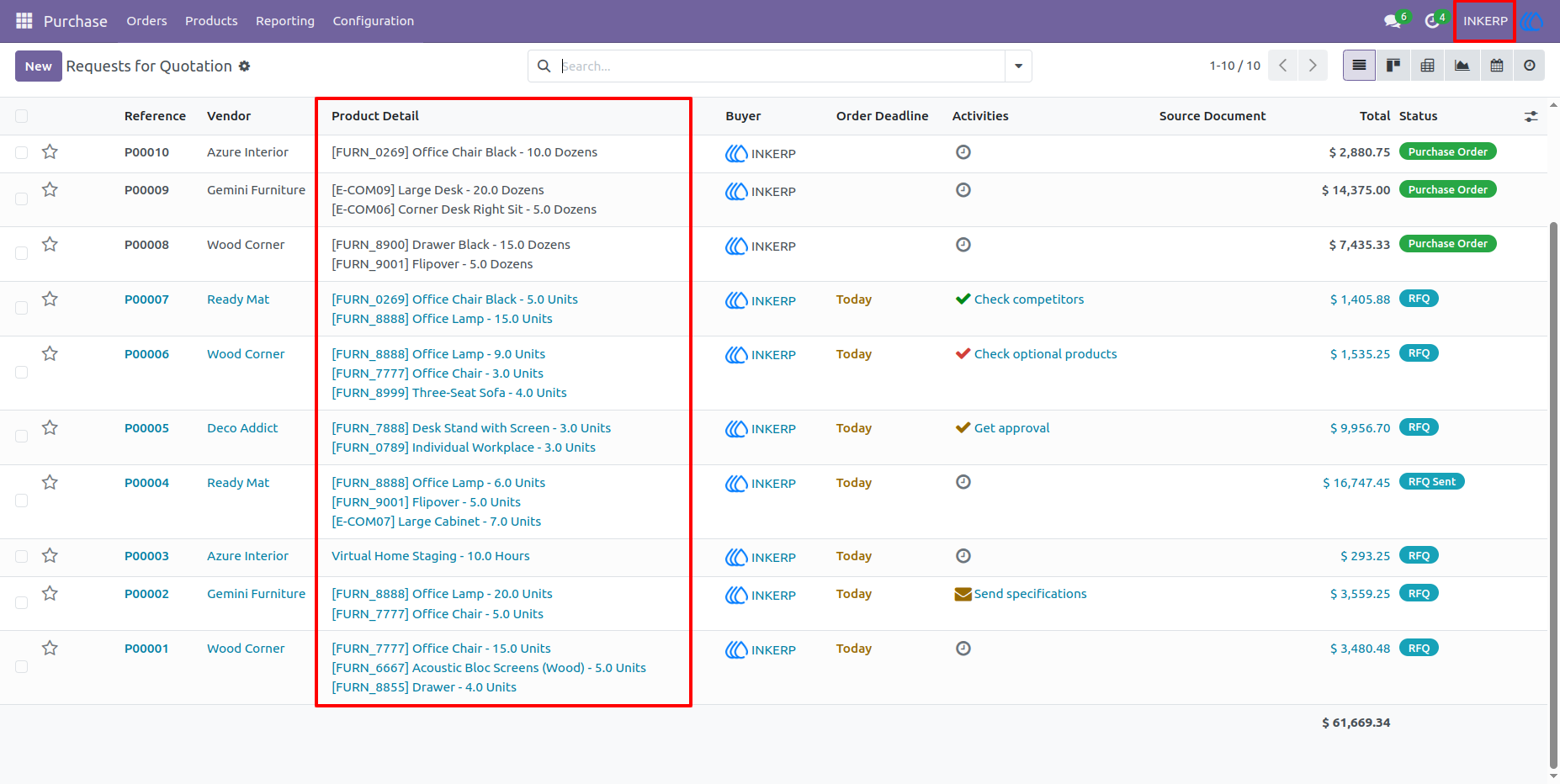Image resolution: width=1560 pixels, height=784 pixels.
Task: Click the activity clock for P00009
Action: [963, 190]
